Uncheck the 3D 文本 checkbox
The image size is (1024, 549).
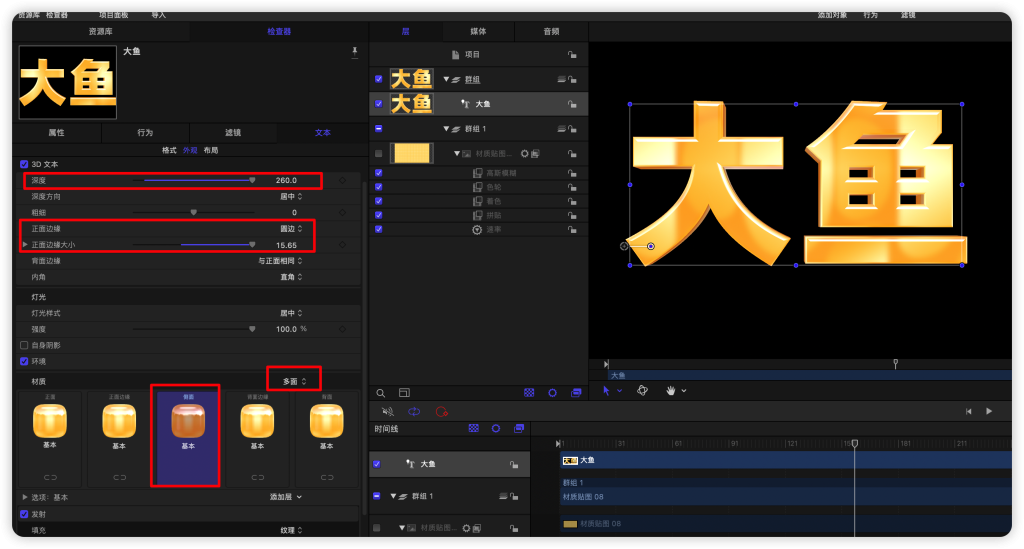(24, 164)
